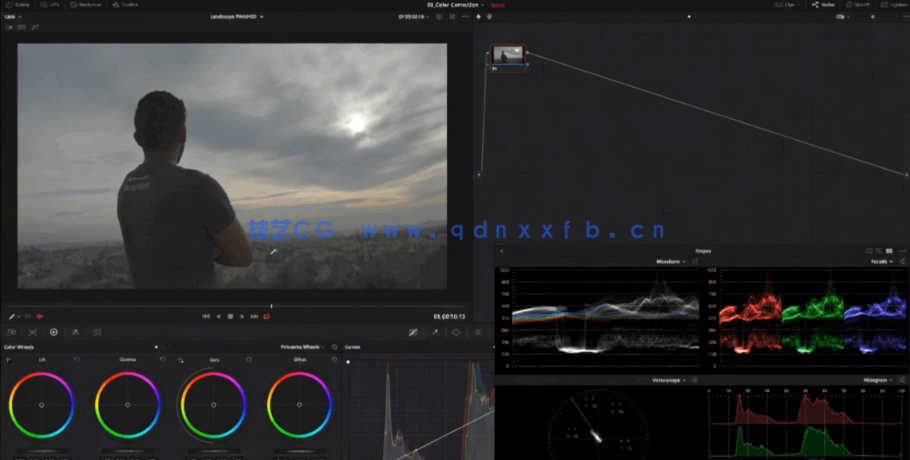Pick white point next to Gain
The height and width of the screenshot is (460, 910).
click(180, 360)
